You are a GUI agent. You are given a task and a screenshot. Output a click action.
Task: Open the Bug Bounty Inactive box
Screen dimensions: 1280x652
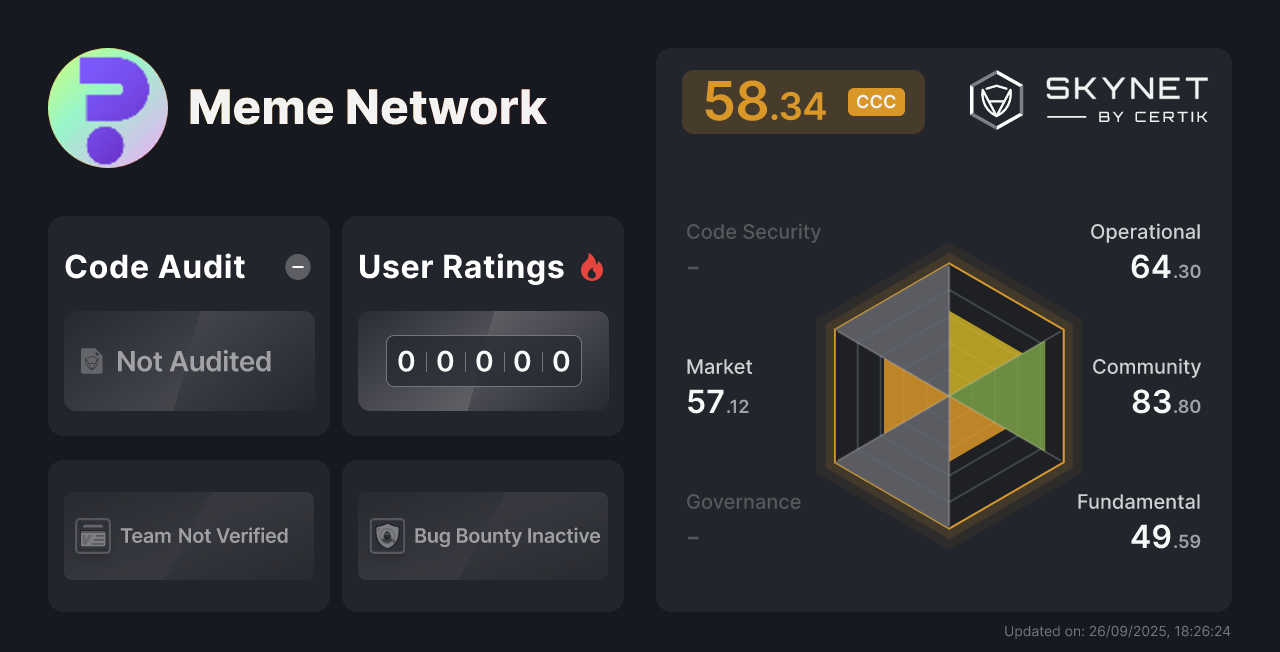(483, 536)
